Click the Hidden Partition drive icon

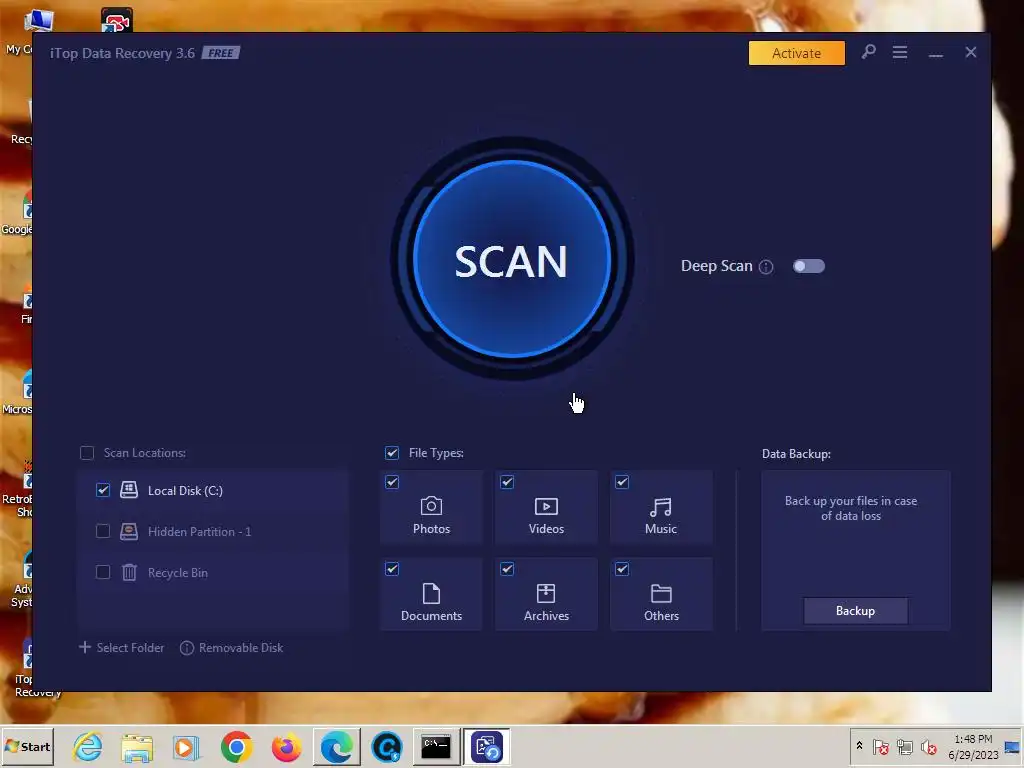tap(129, 531)
